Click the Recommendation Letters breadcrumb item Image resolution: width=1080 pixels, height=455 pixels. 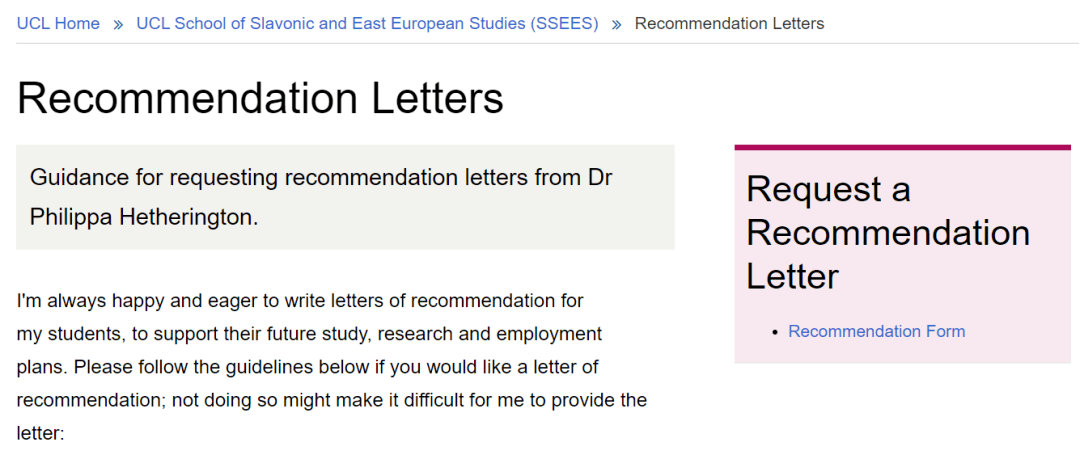729,23
